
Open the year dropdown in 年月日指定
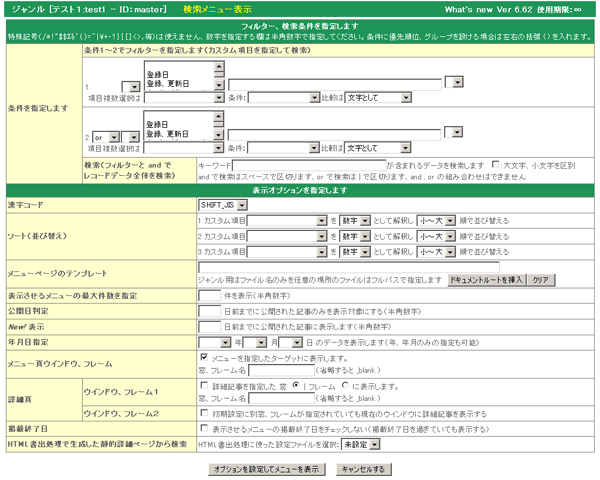click(214, 342)
